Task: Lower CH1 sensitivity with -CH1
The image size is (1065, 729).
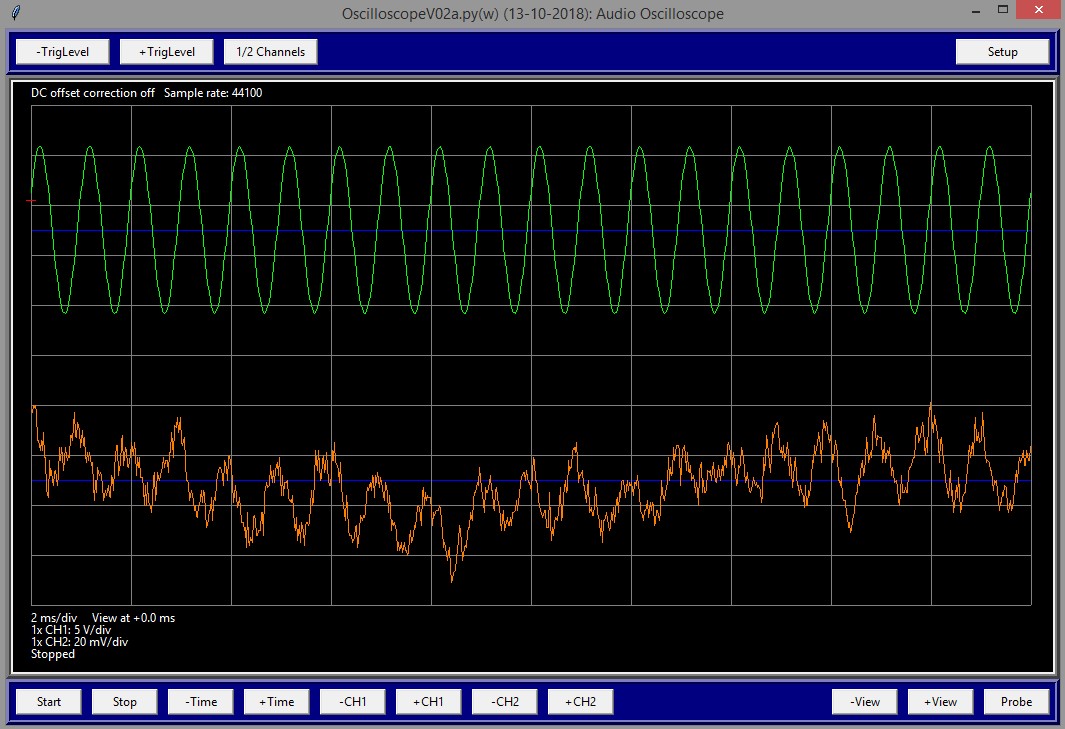Action: tap(353, 701)
